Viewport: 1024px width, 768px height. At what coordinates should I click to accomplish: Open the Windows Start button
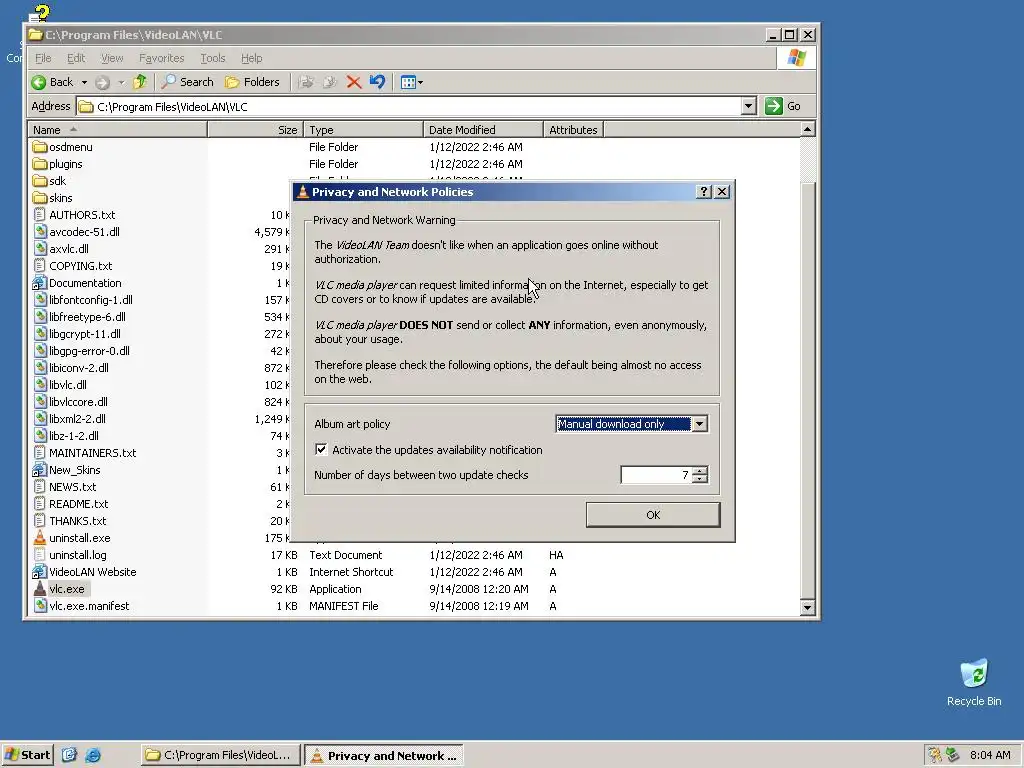(27, 755)
